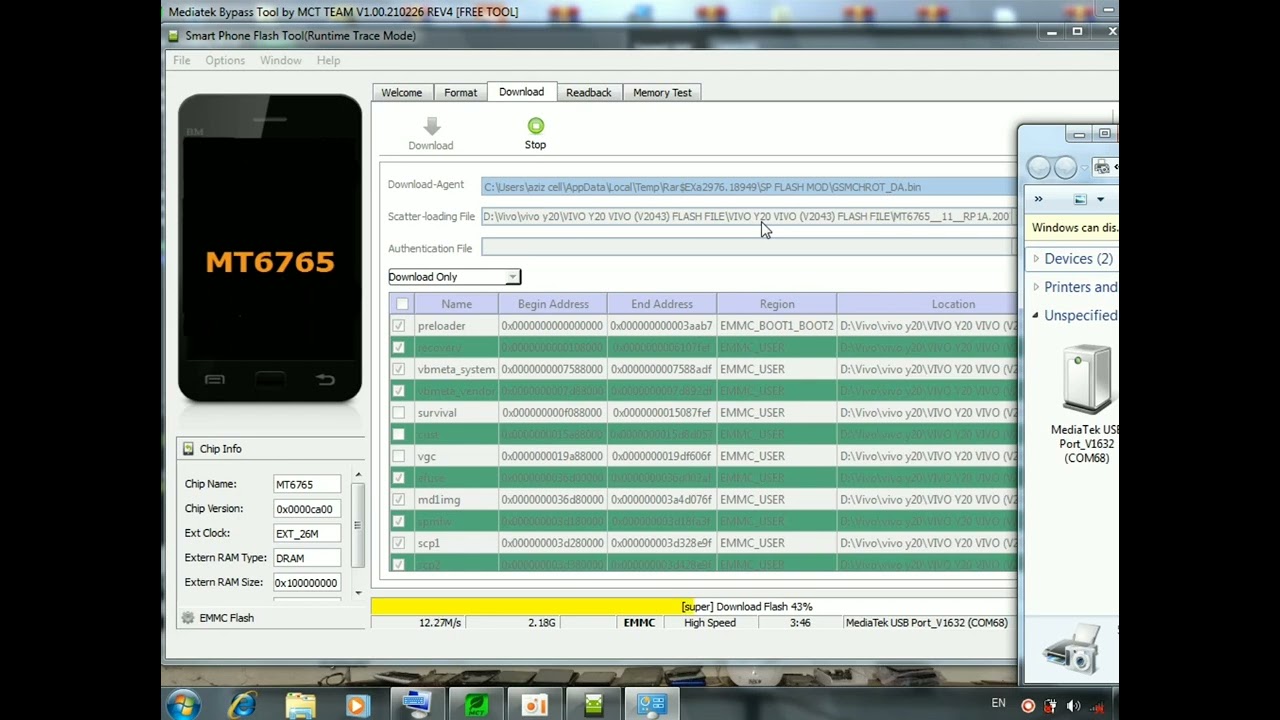1280x720 pixels.
Task: Click the printer icon in the Devices details pane
Action: [x=1074, y=648]
